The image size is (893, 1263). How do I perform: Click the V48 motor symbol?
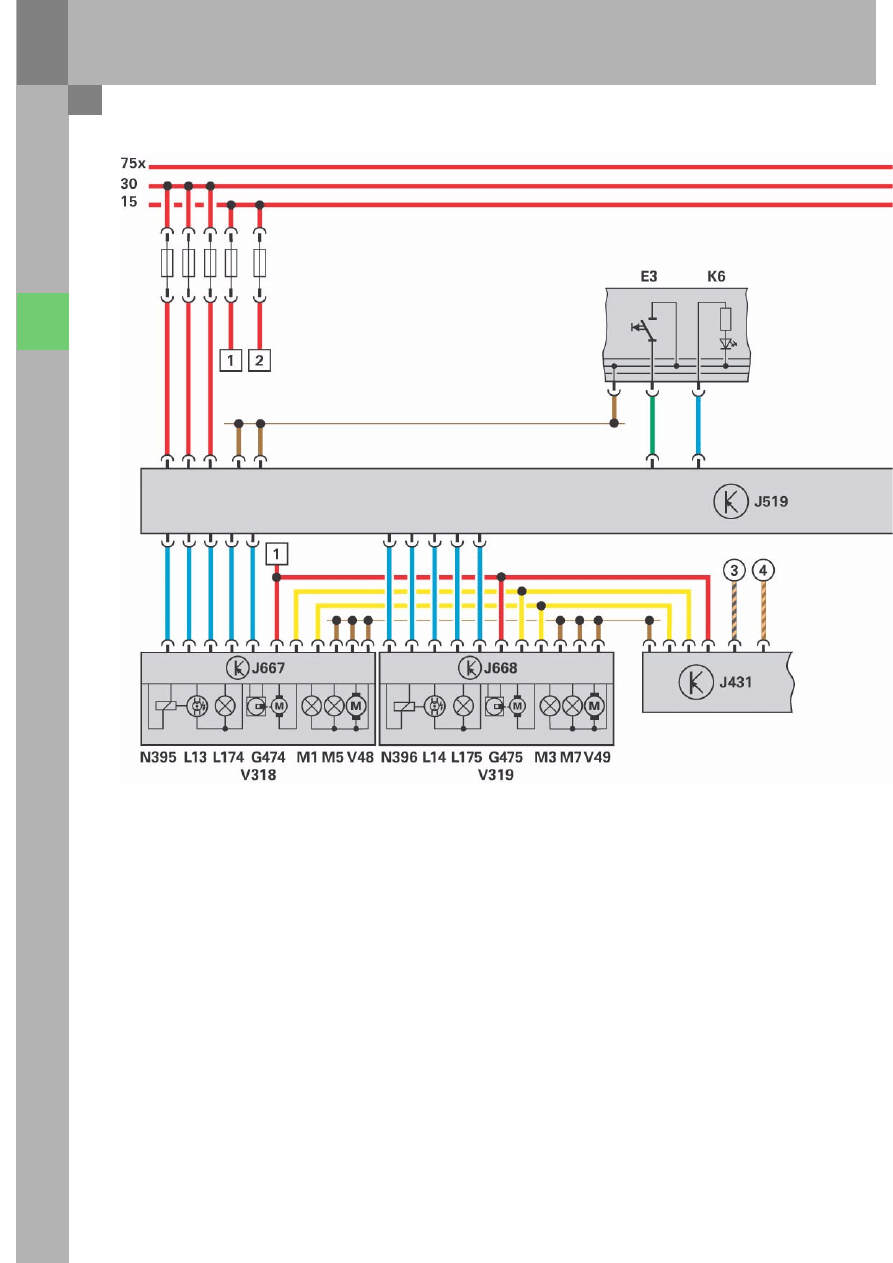coord(356,706)
